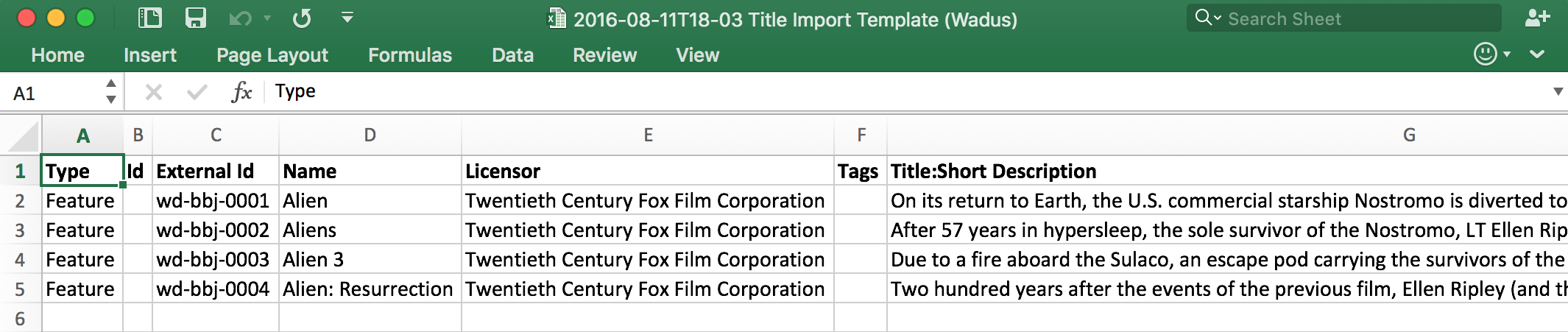Open the Data tab
Viewport: 1568px width, 332px height.
coord(512,55)
